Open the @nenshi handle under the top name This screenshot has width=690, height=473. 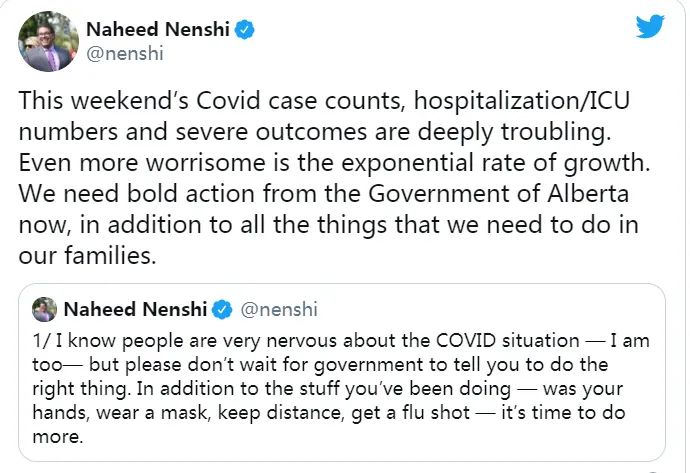[x=125, y=54]
